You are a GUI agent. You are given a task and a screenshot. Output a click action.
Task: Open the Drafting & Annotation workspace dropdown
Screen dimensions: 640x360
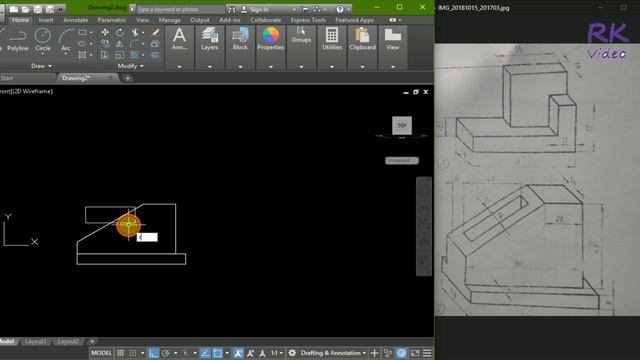click(333, 353)
